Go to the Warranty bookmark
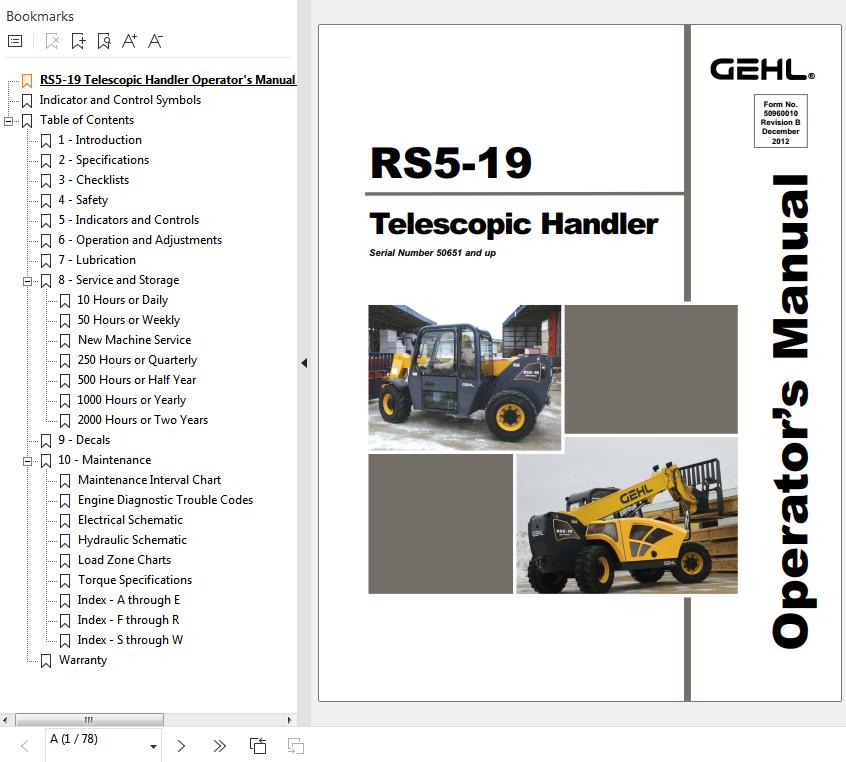 coord(82,660)
